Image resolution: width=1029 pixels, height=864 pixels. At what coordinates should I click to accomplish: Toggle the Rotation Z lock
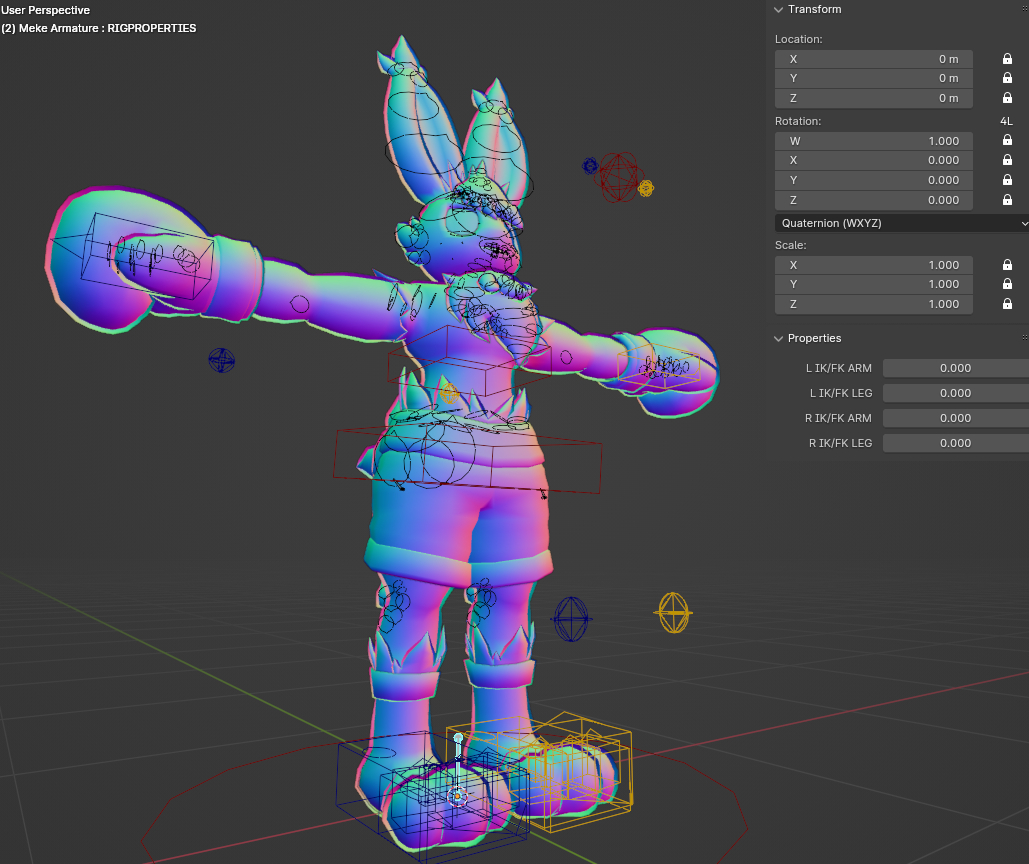pyautogui.click(x=1007, y=200)
